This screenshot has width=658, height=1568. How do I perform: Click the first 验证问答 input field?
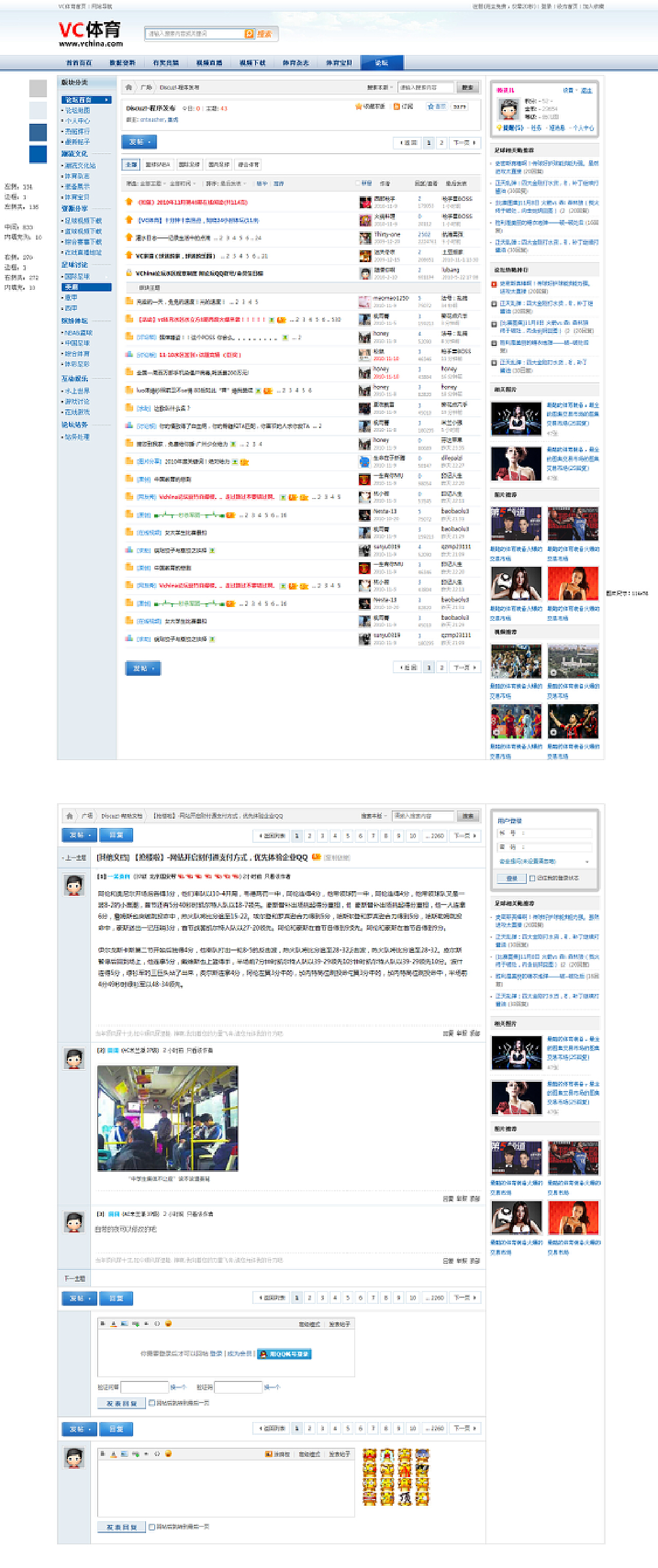(144, 1387)
